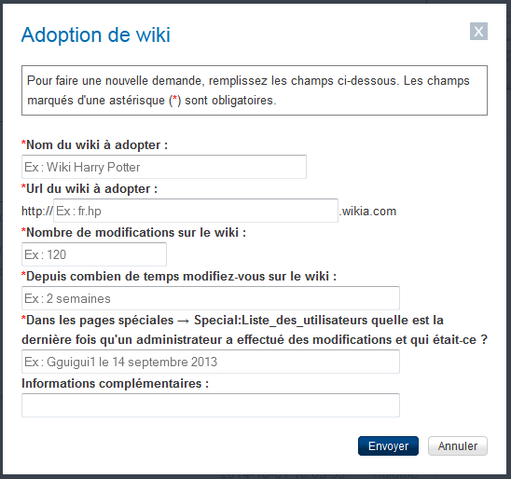The height and width of the screenshot is (479, 511).
Task: Click the Special:Liste_des_utilisateurs question label
Action: [x=254, y=330]
